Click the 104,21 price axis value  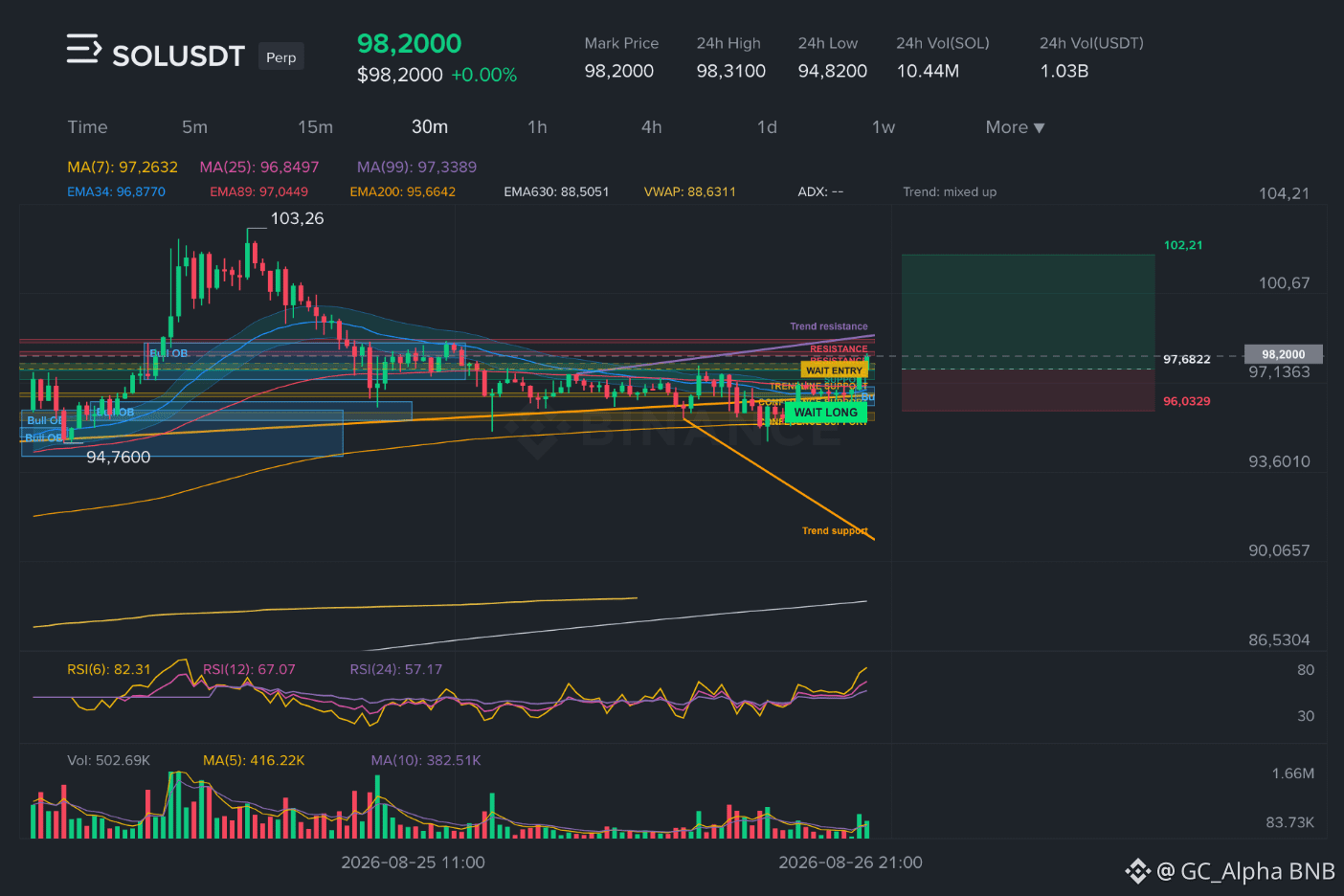coord(1284,193)
